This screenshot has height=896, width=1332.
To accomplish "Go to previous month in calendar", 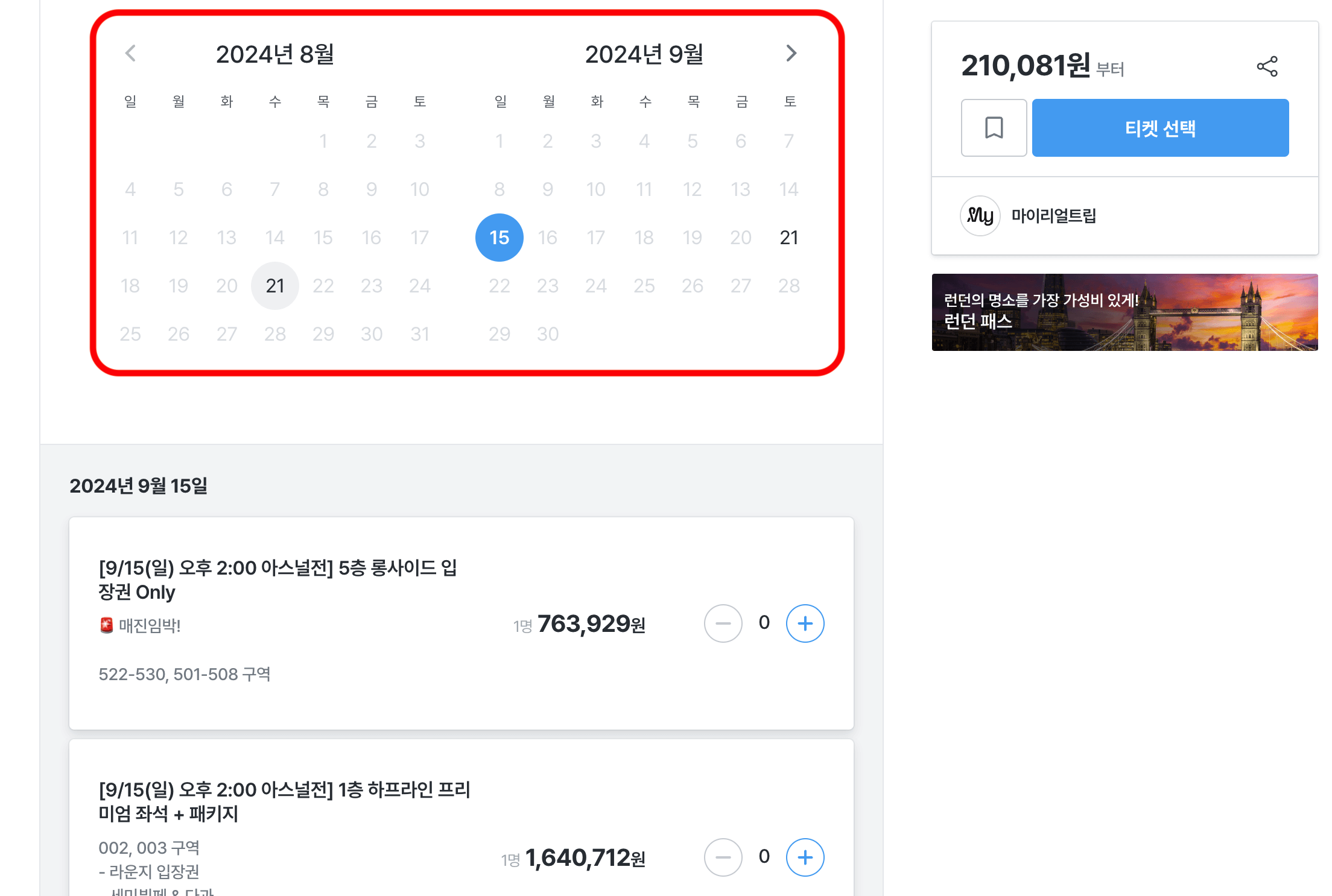I will [x=130, y=53].
